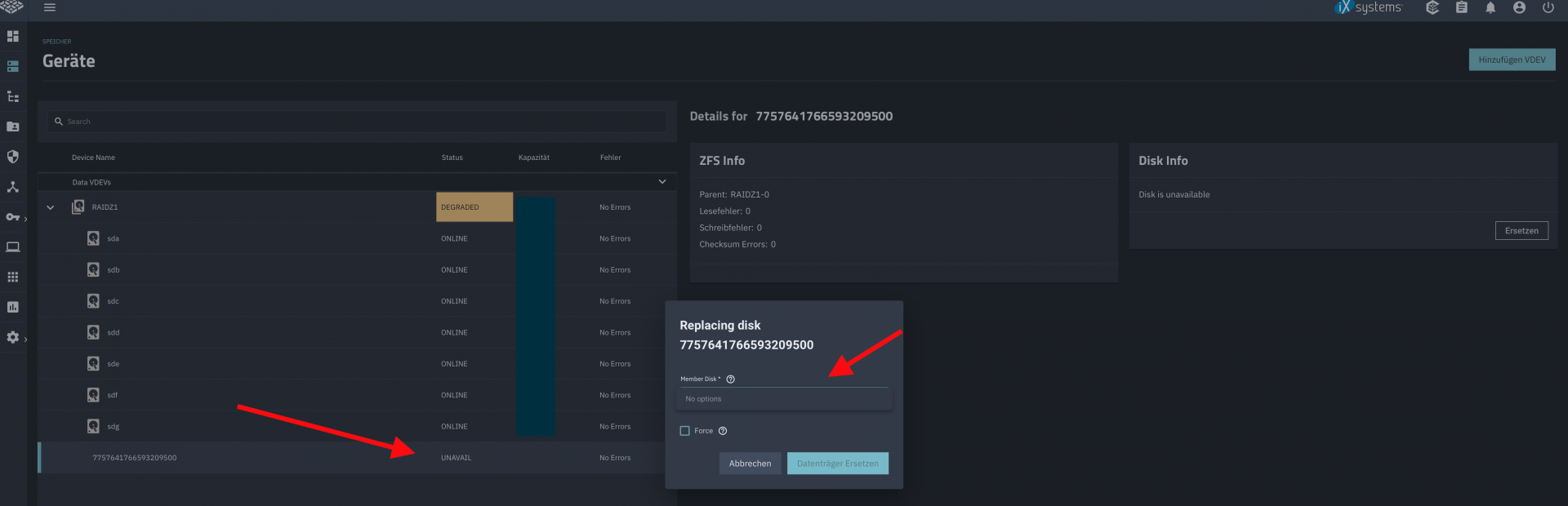This screenshot has width=1568, height=506.
Task: Open the Reporting chart sidebar icon
Action: (x=13, y=307)
